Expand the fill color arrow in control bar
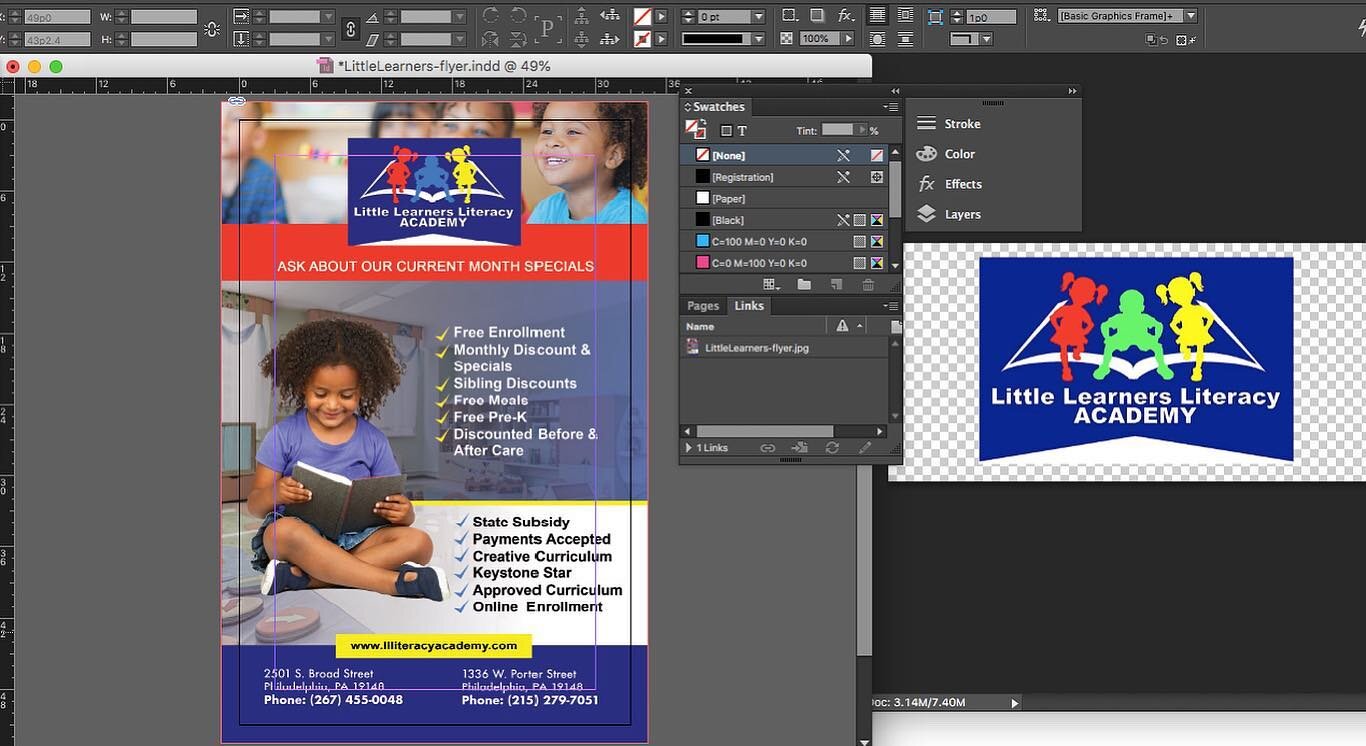This screenshot has height=746, width=1366. click(x=661, y=17)
